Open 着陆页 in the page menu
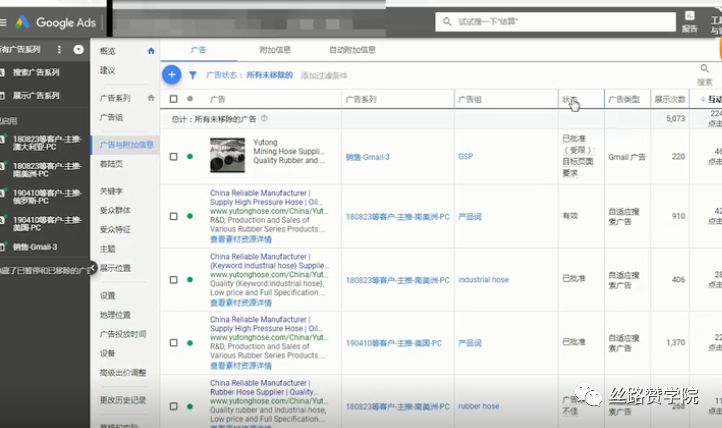This screenshot has height=428, width=722. (111, 164)
